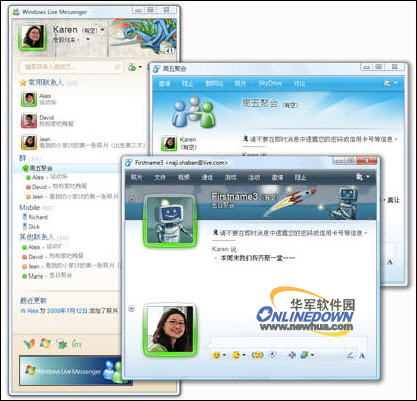The width and height of the screenshot is (417, 401).
Task: Open 群网站 in group window toolbar
Action: click(x=214, y=84)
